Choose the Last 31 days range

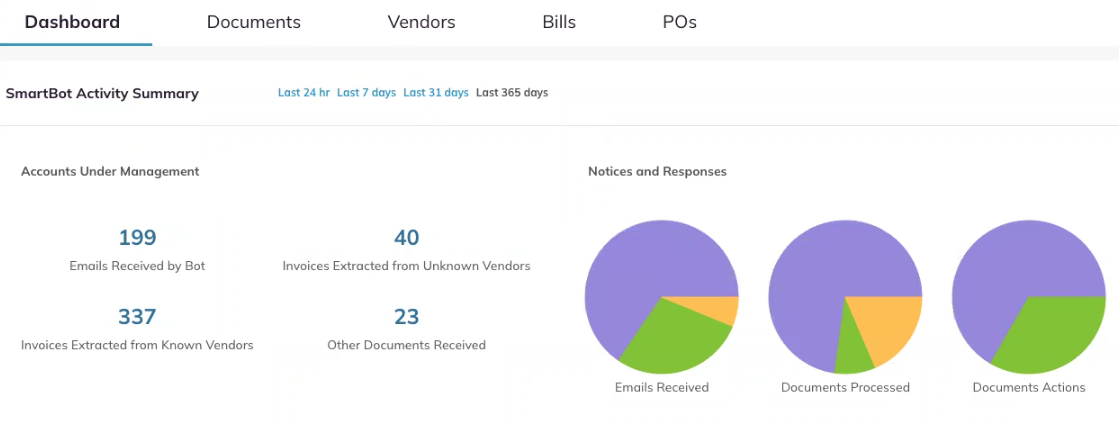[436, 93]
